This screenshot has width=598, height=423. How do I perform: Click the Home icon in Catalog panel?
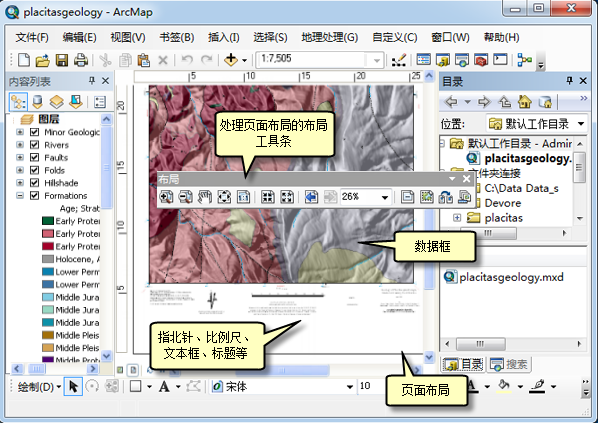point(525,102)
